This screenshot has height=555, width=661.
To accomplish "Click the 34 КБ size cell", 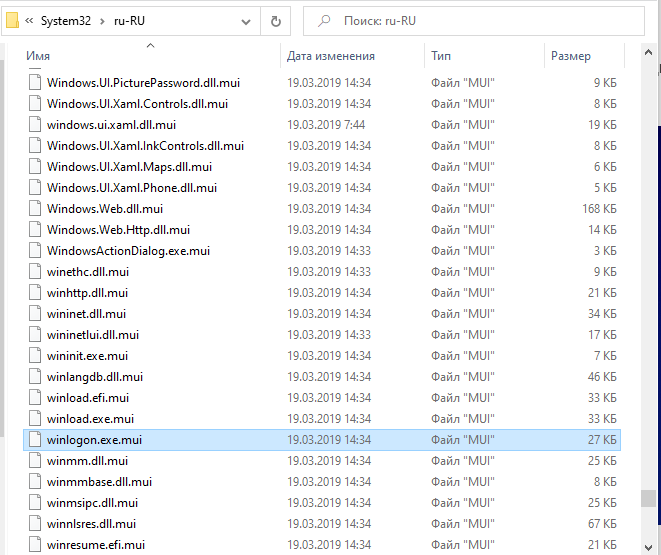I will [602, 314].
